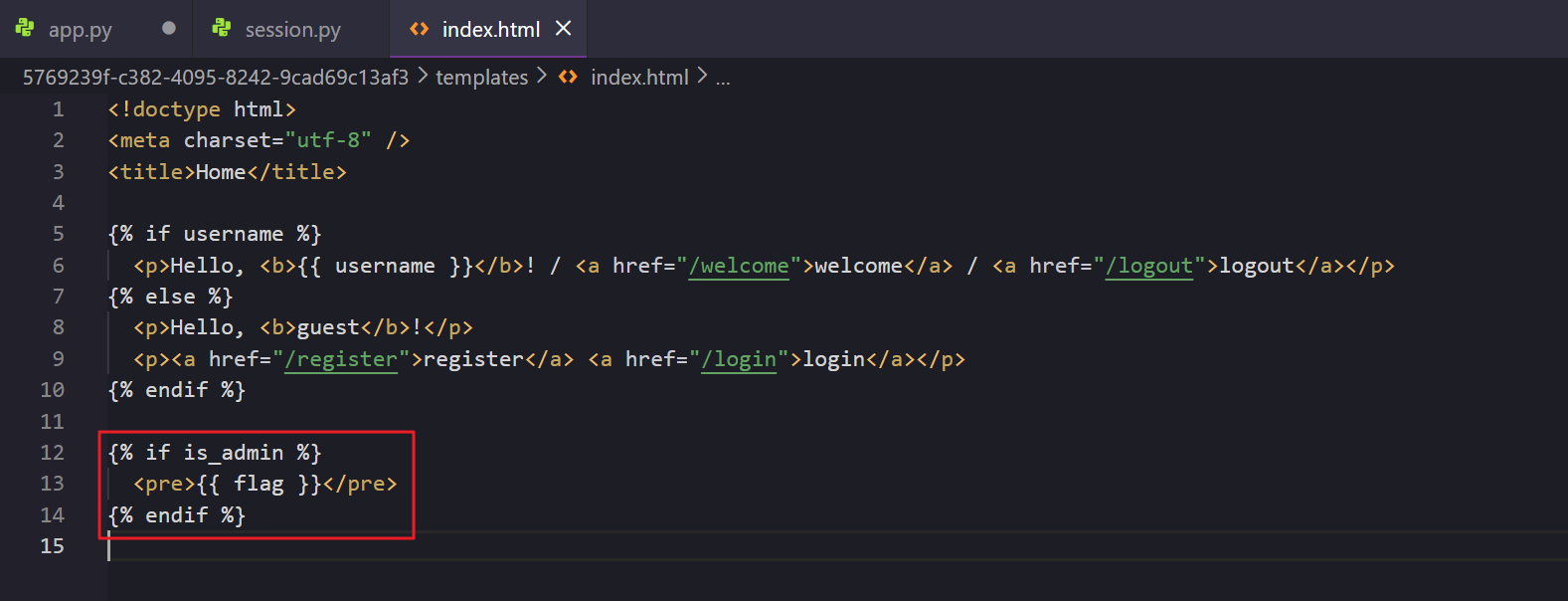The image size is (1568, 601).
Task: Open the session.py tab
Action: coord(292,30)
